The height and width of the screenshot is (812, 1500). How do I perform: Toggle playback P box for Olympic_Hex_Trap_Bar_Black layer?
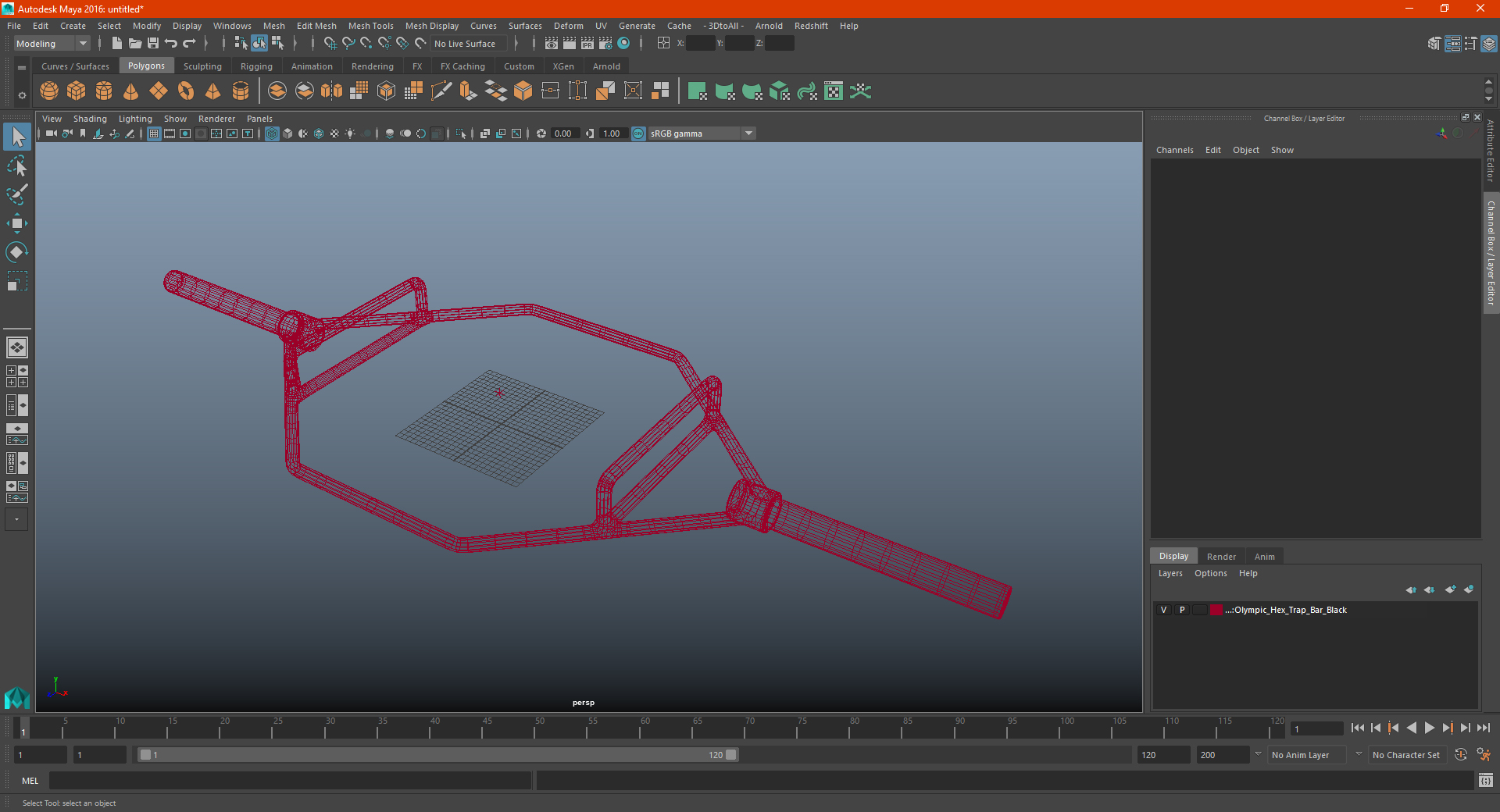1182,610
